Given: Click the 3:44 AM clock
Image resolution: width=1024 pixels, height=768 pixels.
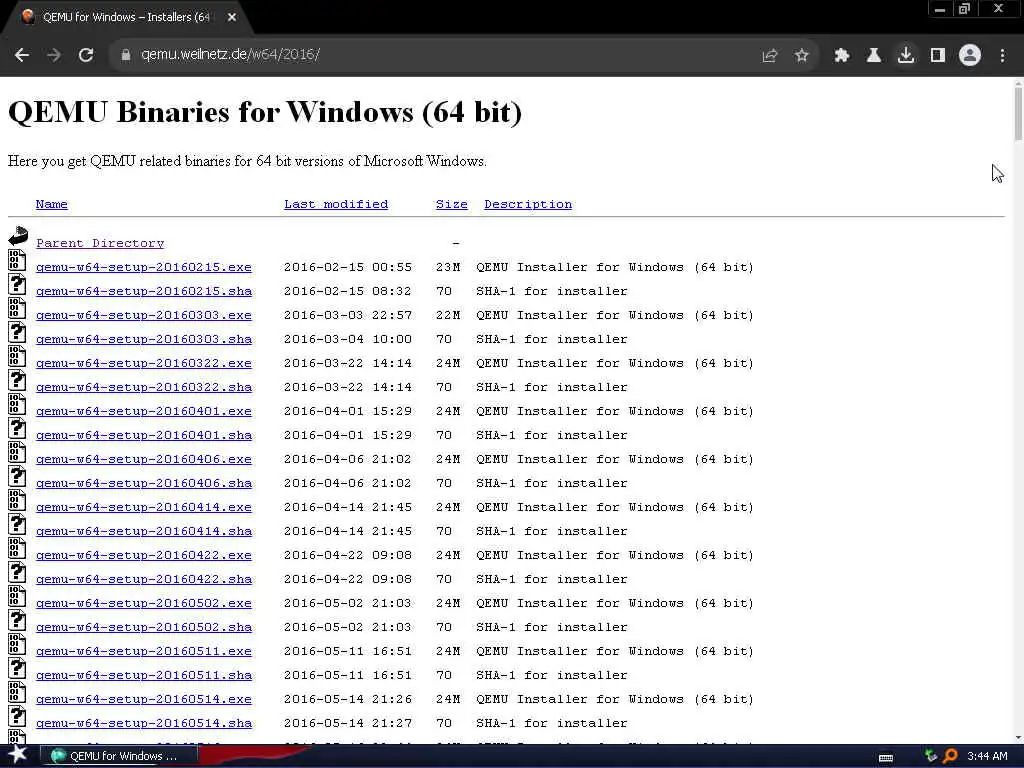Looking at the screenshot, I should [987, 756].
